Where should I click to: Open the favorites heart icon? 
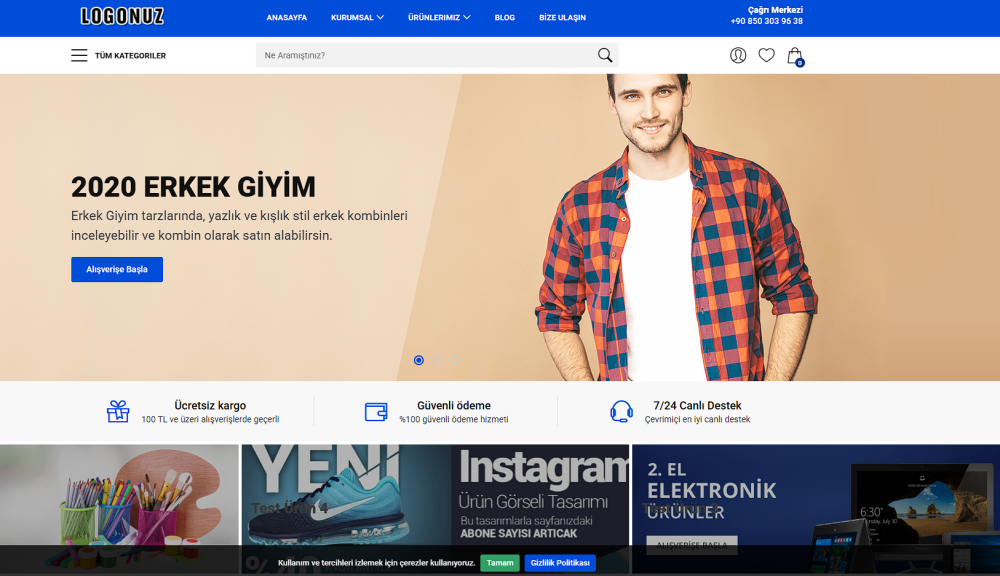pyautogui.click(x=766, y=55)
